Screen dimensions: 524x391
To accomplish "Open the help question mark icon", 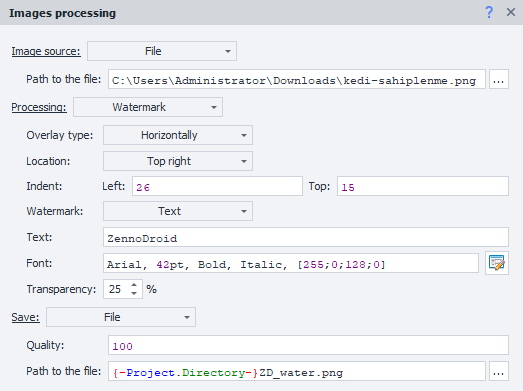I will point(489,13).
